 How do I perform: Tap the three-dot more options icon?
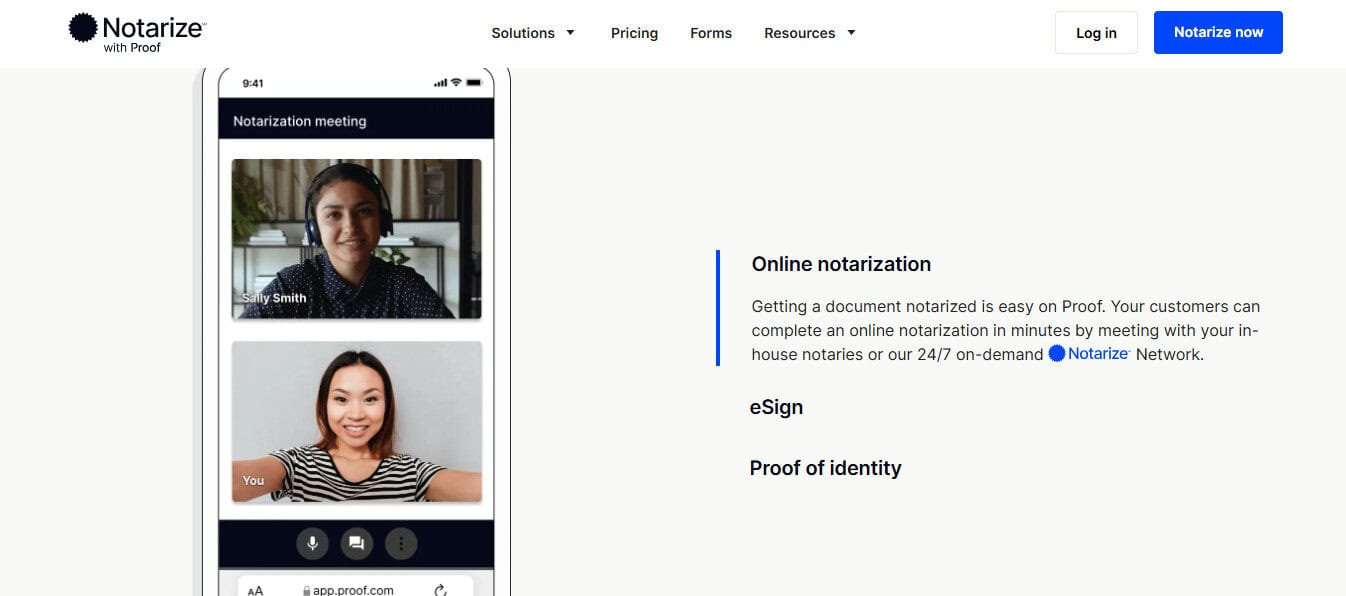pyautogui.click(x=401, y=543)
